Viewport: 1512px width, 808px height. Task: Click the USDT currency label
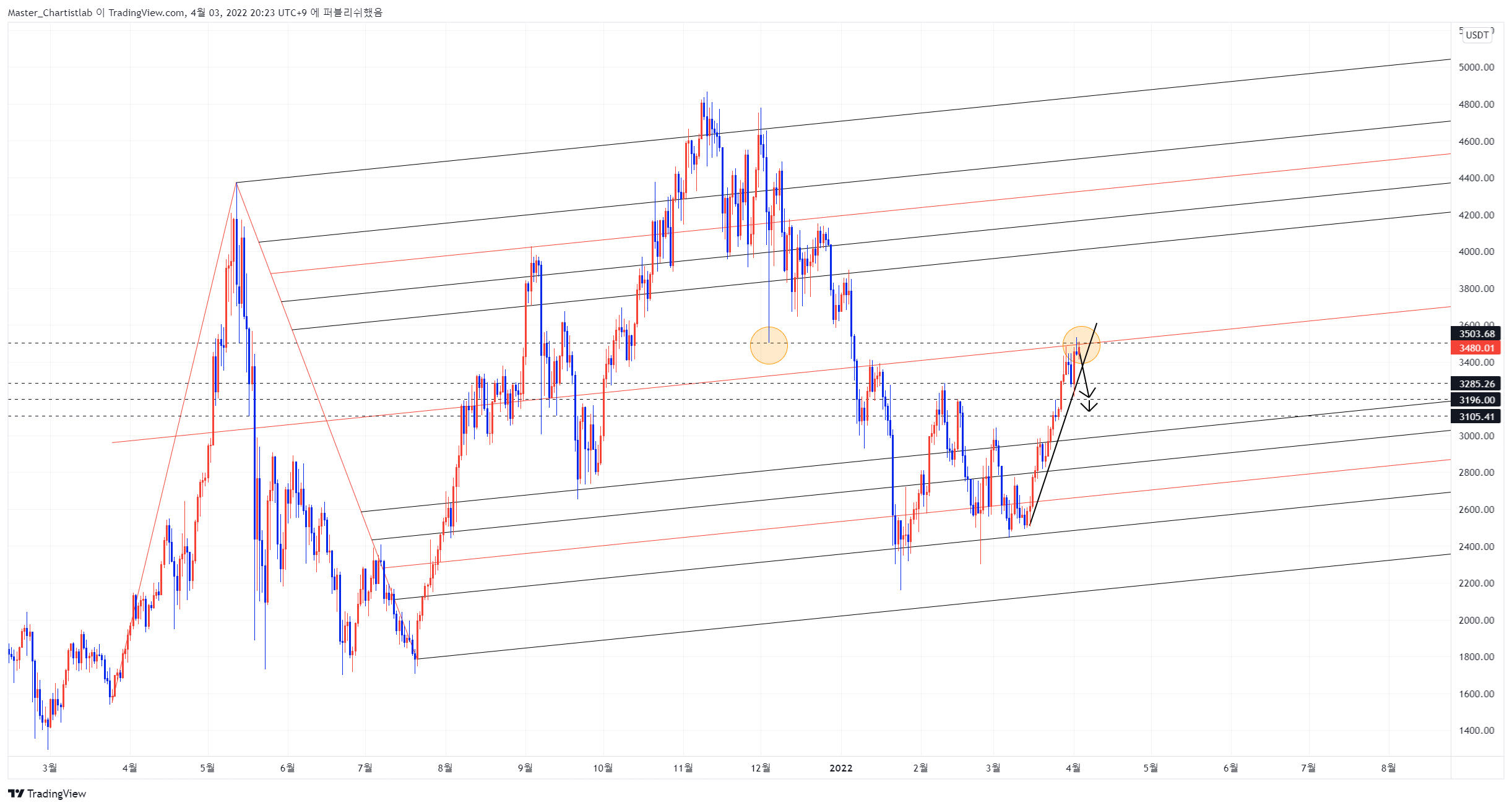click(1477, 35)
